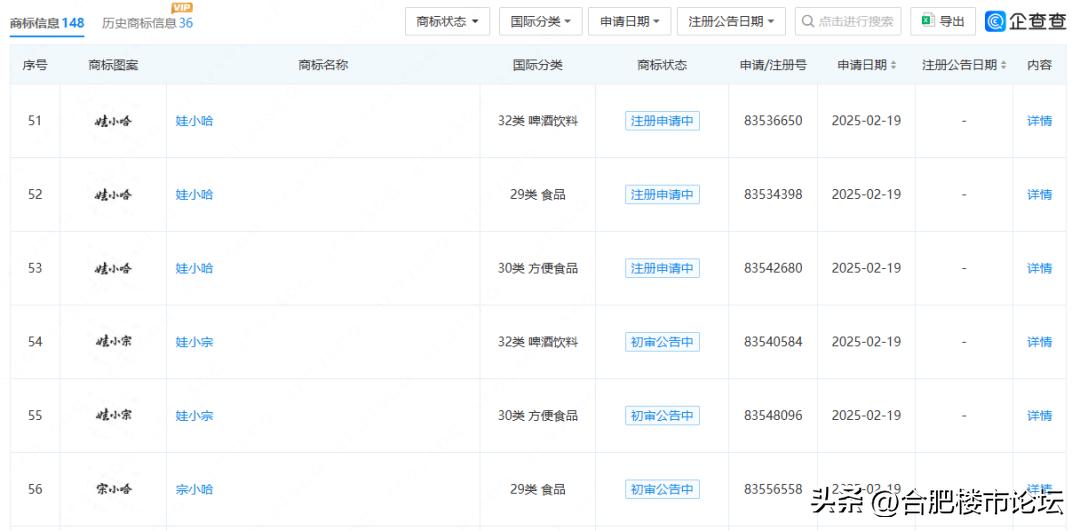Image resolution: width=1080 pixels, height=531 pixels.
Task: Click trademark image thumbnail in row 52
Action: [x=113, y=195]
